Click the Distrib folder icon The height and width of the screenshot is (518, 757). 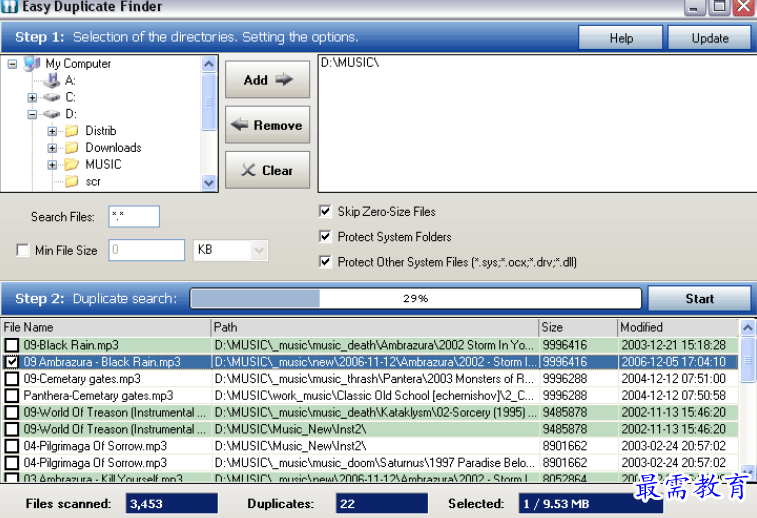[71, 131]
